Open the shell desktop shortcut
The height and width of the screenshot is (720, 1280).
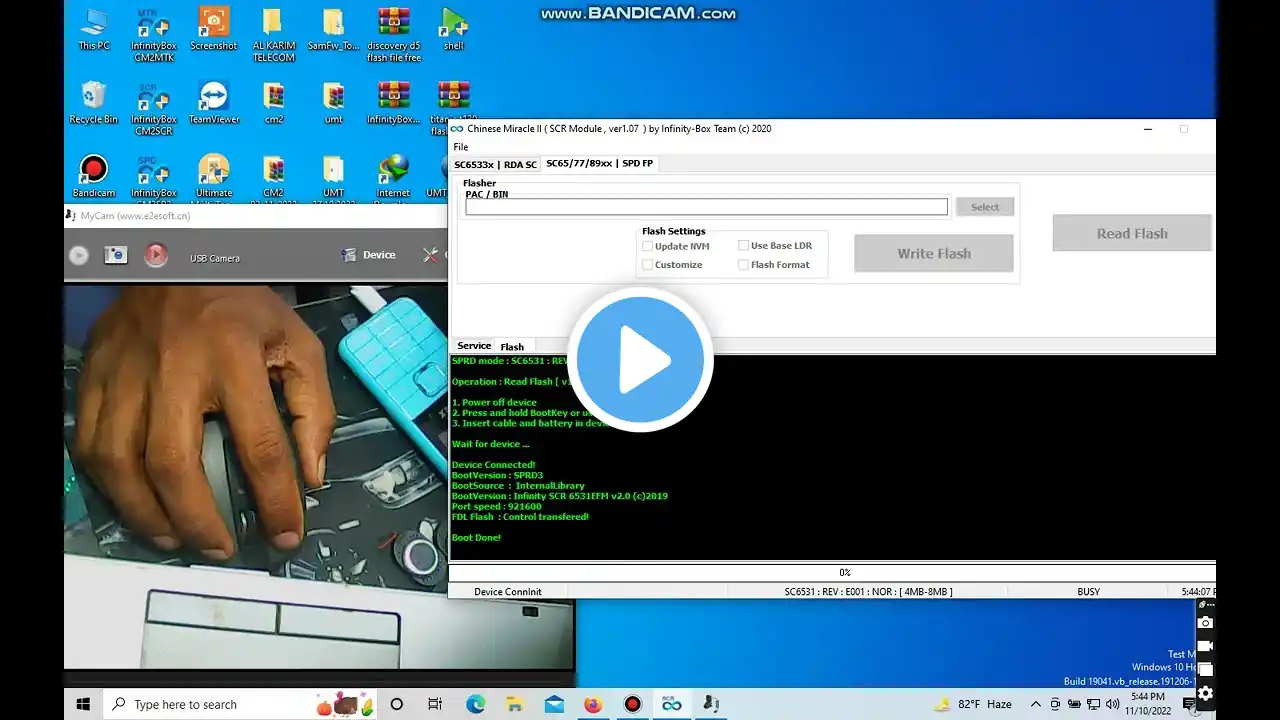pos(454,29)
